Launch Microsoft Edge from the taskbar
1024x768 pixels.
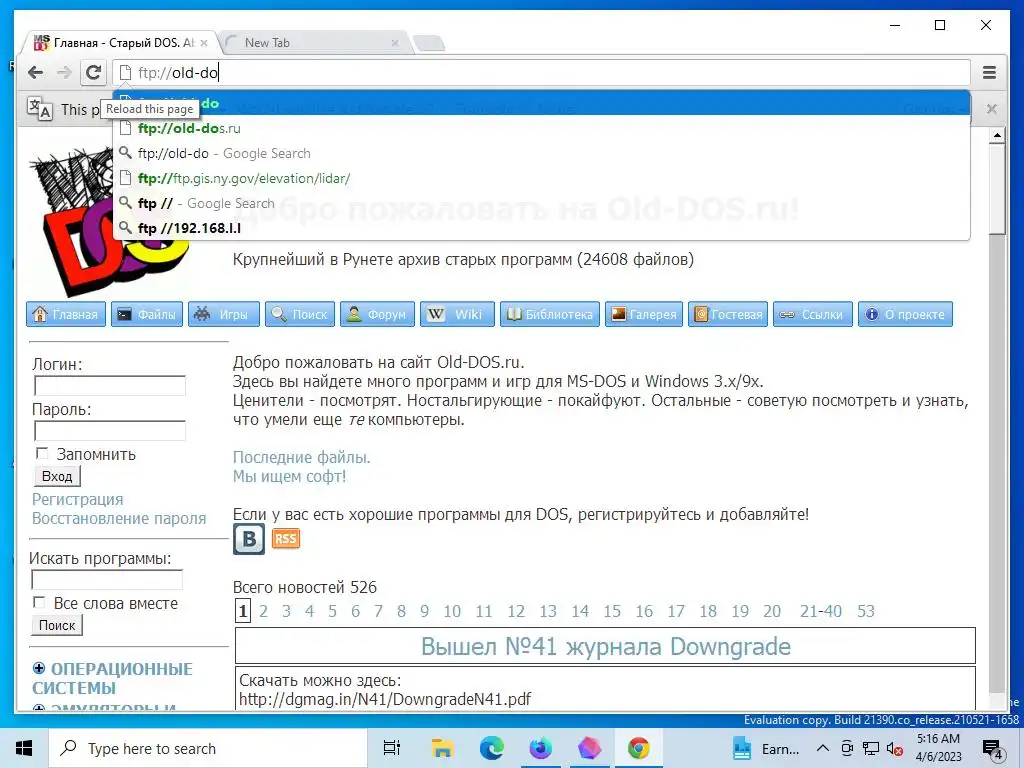[x=492, y=748]
